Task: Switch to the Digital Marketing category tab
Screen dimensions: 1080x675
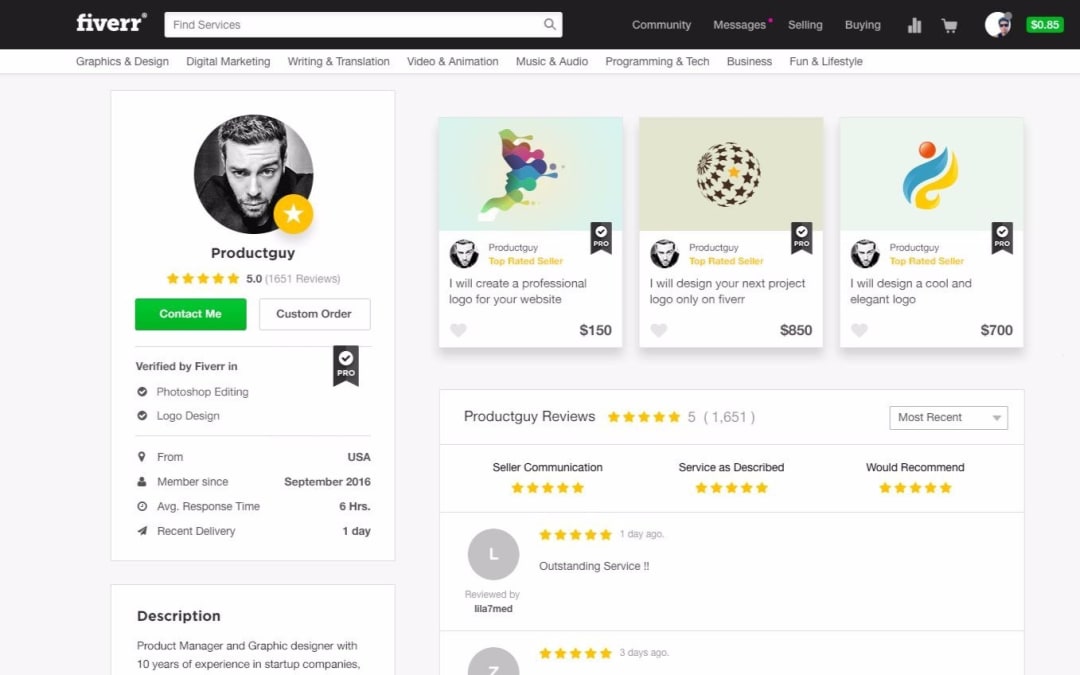Action: [227, 61]
